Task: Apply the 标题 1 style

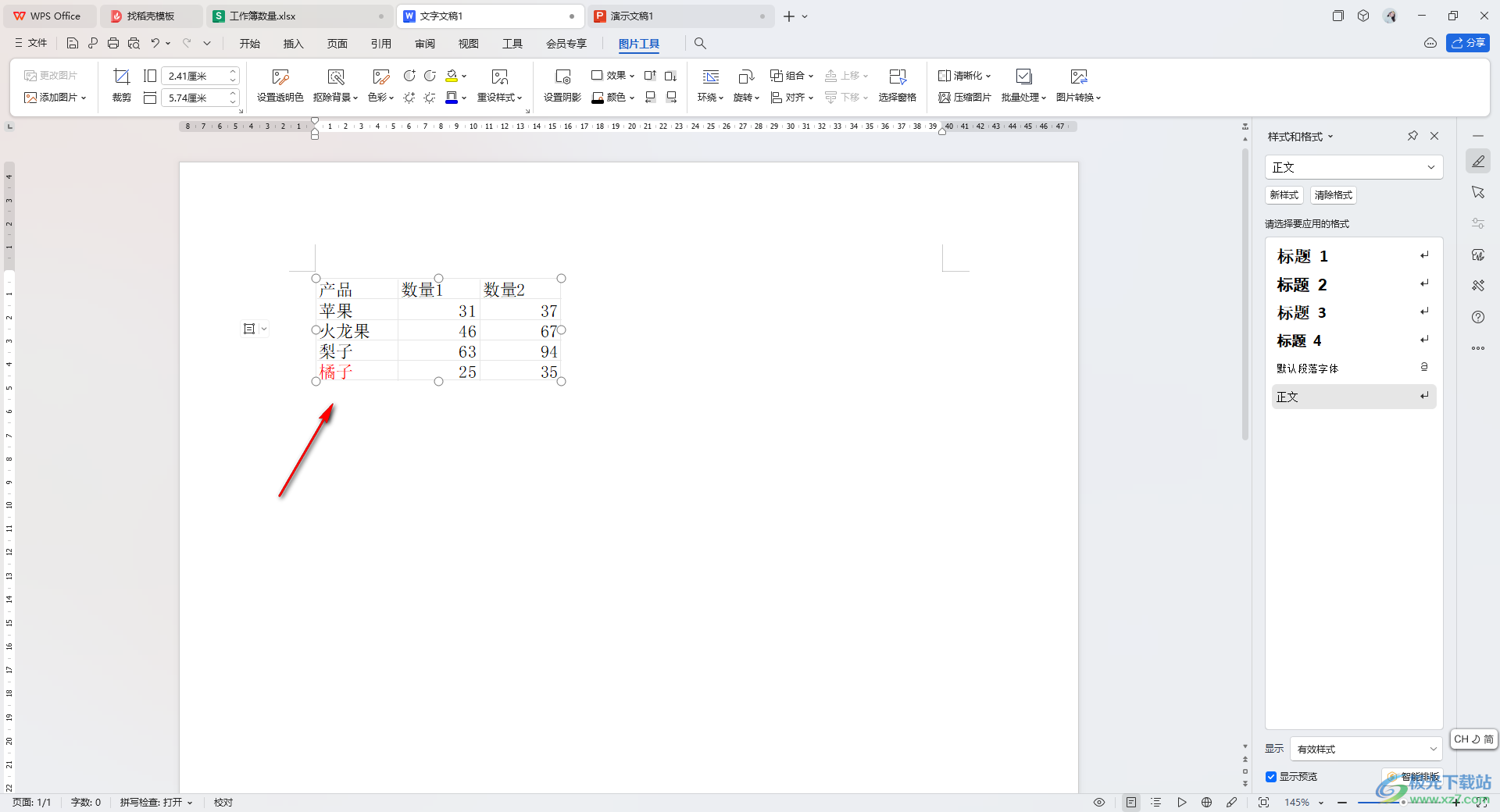Action: 1354,256
